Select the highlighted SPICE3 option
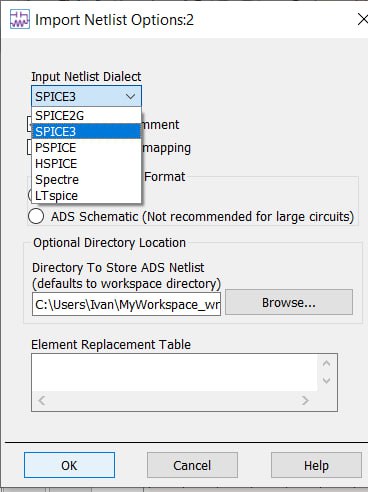Screen dimensions: 368x492 86,131
